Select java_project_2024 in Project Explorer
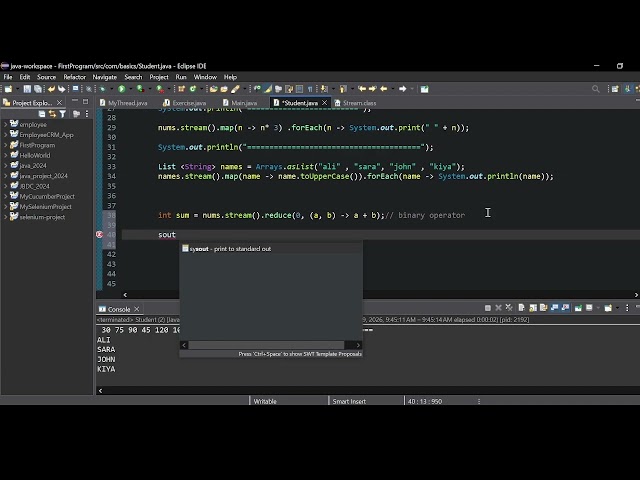This screenshot has height=480, width=640. 43,176
